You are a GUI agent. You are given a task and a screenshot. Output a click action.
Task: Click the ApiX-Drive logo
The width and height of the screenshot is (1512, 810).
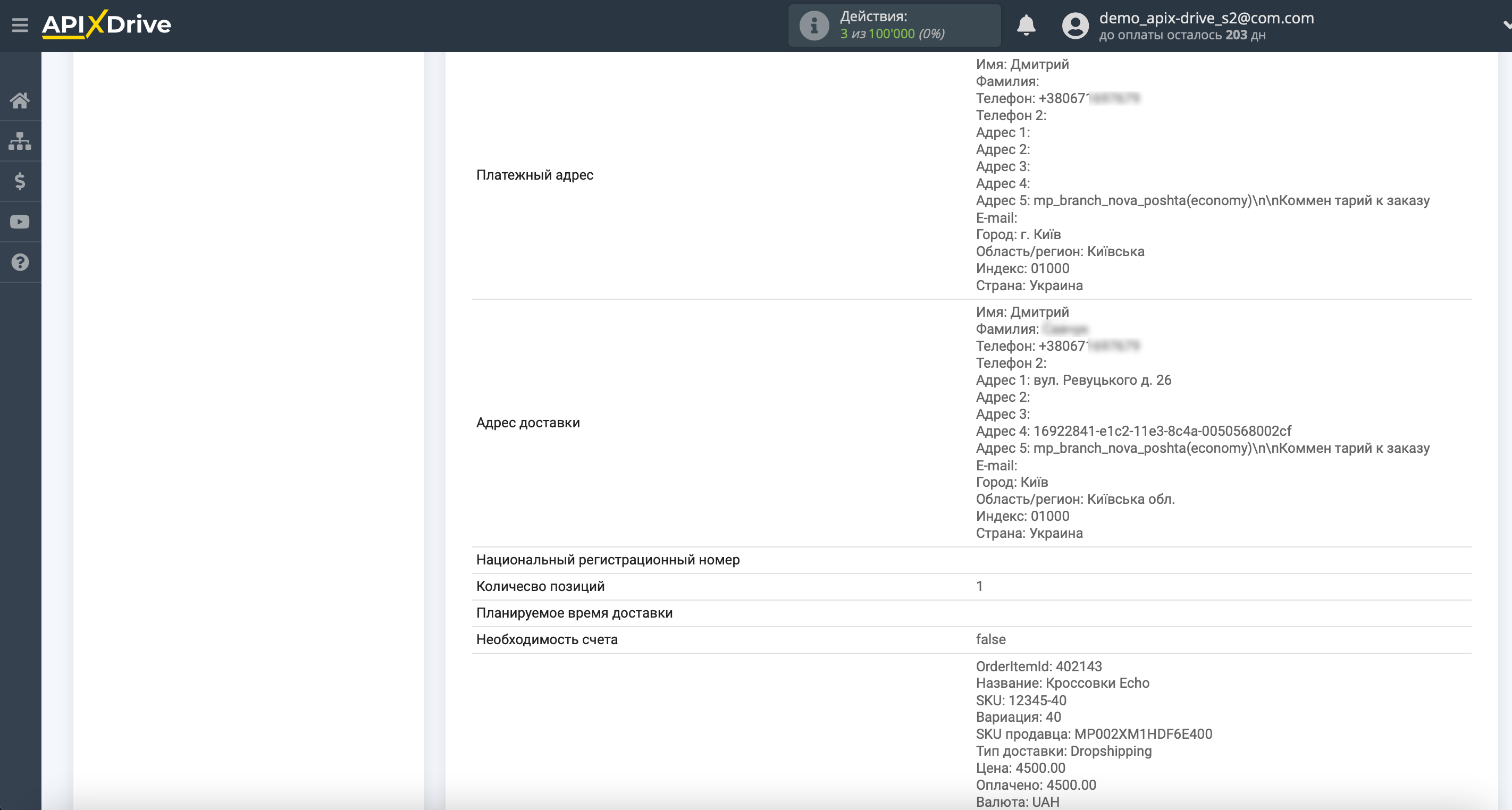(106, 24)
